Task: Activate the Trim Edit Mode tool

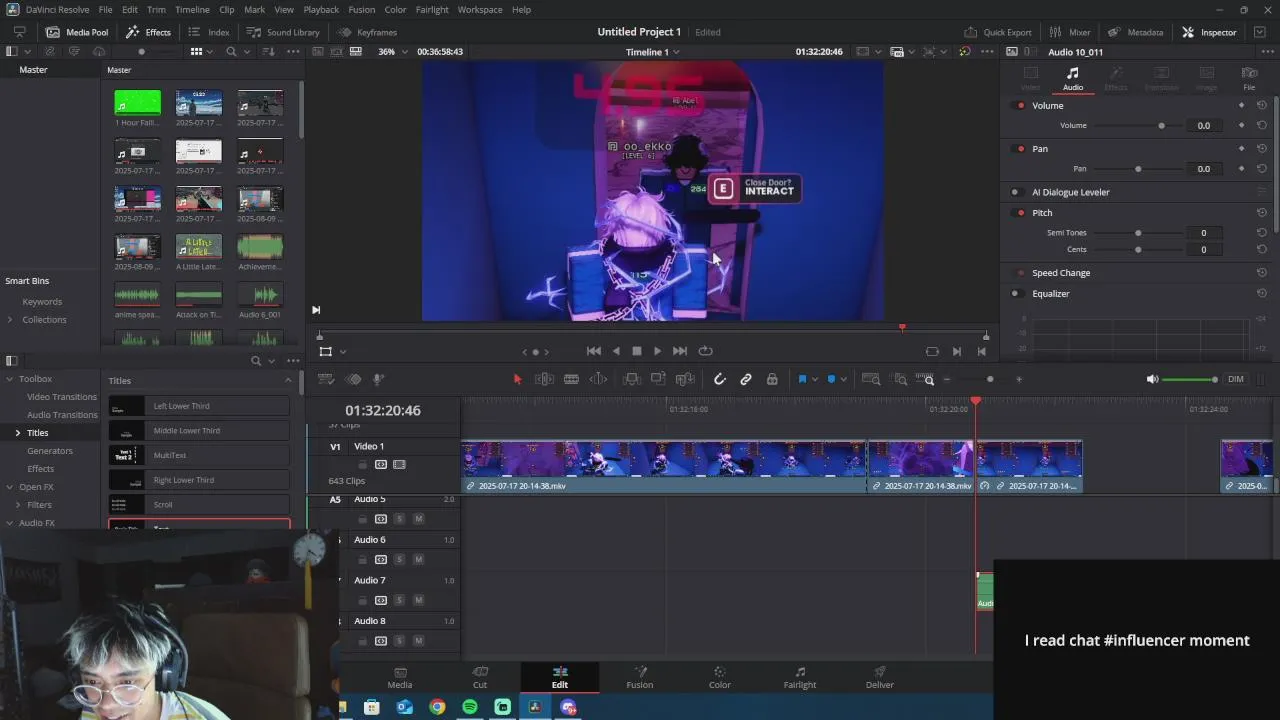Action: pos(544,379)
